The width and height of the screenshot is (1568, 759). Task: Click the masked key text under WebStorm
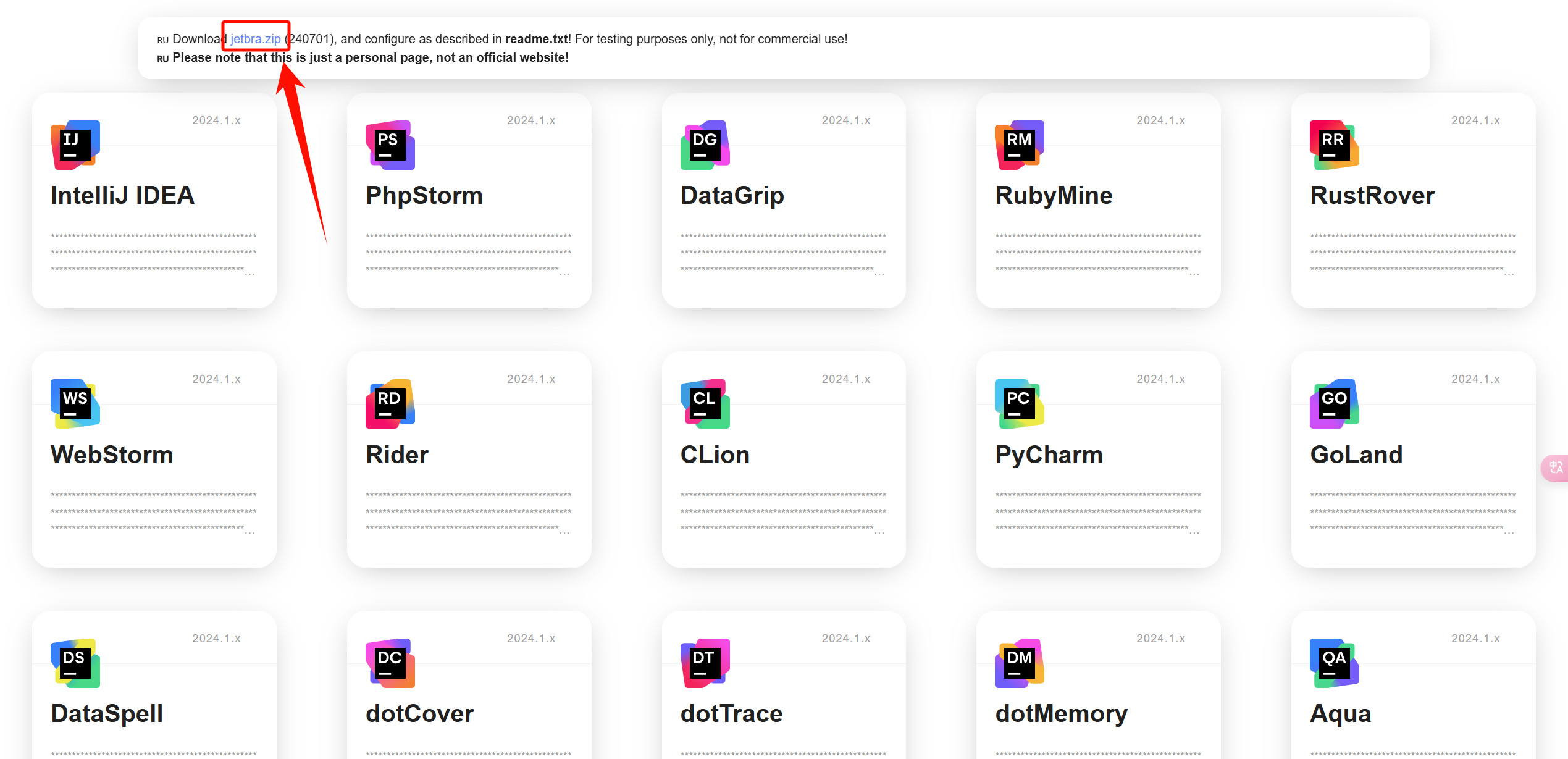[154, 512]
